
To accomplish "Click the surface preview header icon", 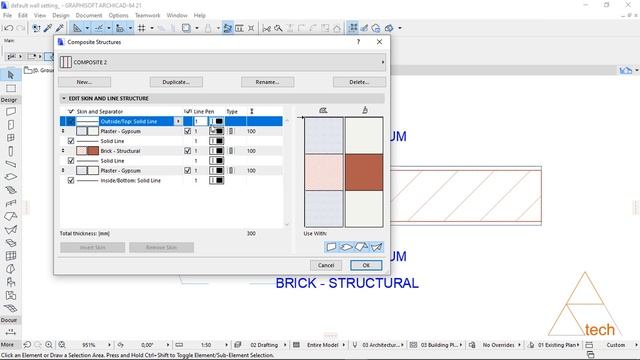I will tap(365, 110).
